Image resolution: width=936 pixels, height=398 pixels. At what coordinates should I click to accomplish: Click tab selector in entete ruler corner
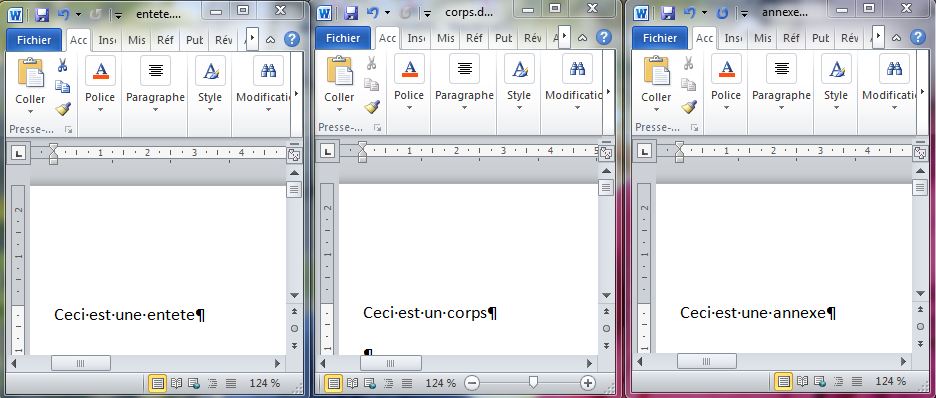click(20, 154)
